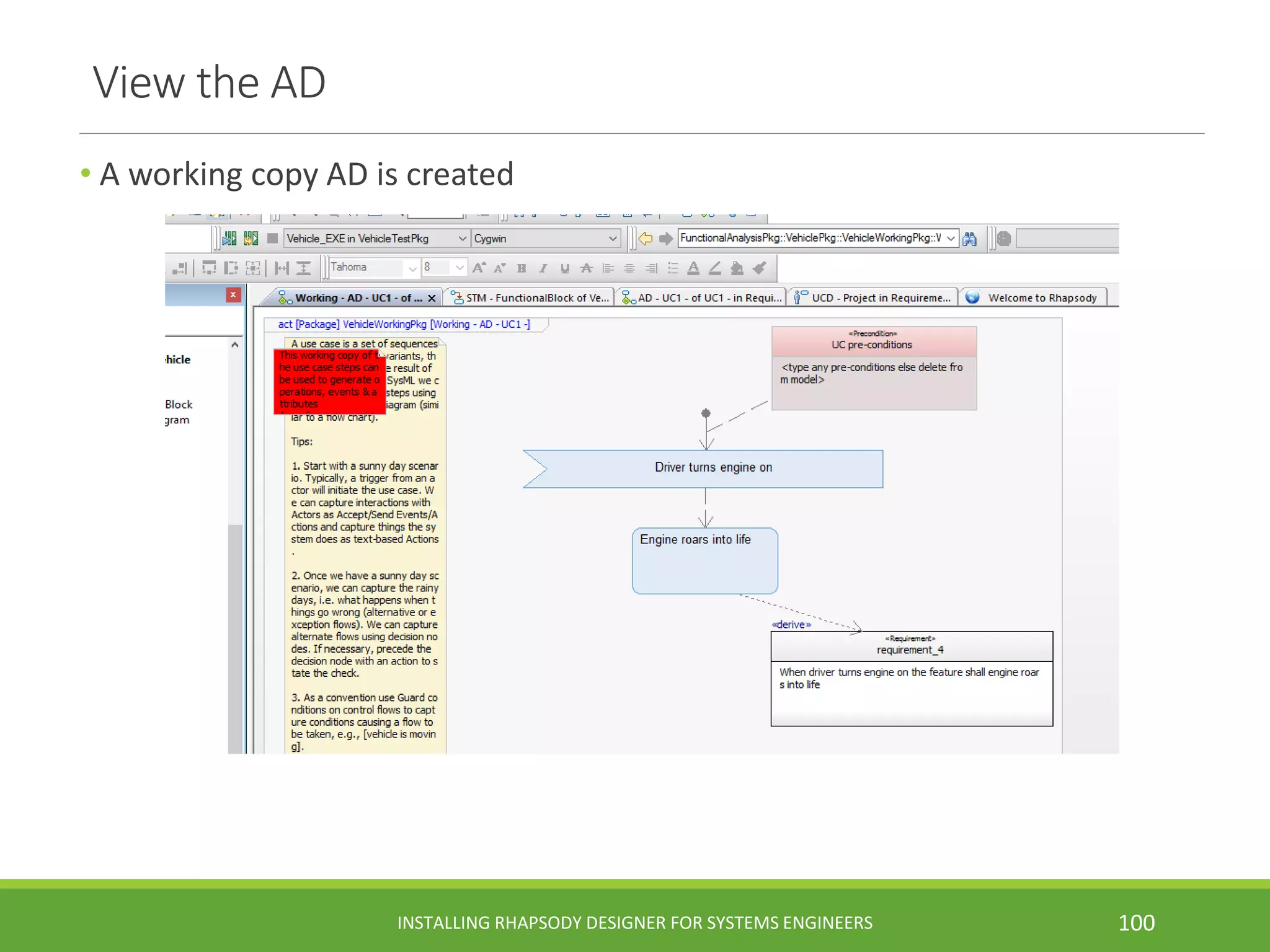Click the empty search input field
This screenshot has height=952, width=1270.
1068,239
